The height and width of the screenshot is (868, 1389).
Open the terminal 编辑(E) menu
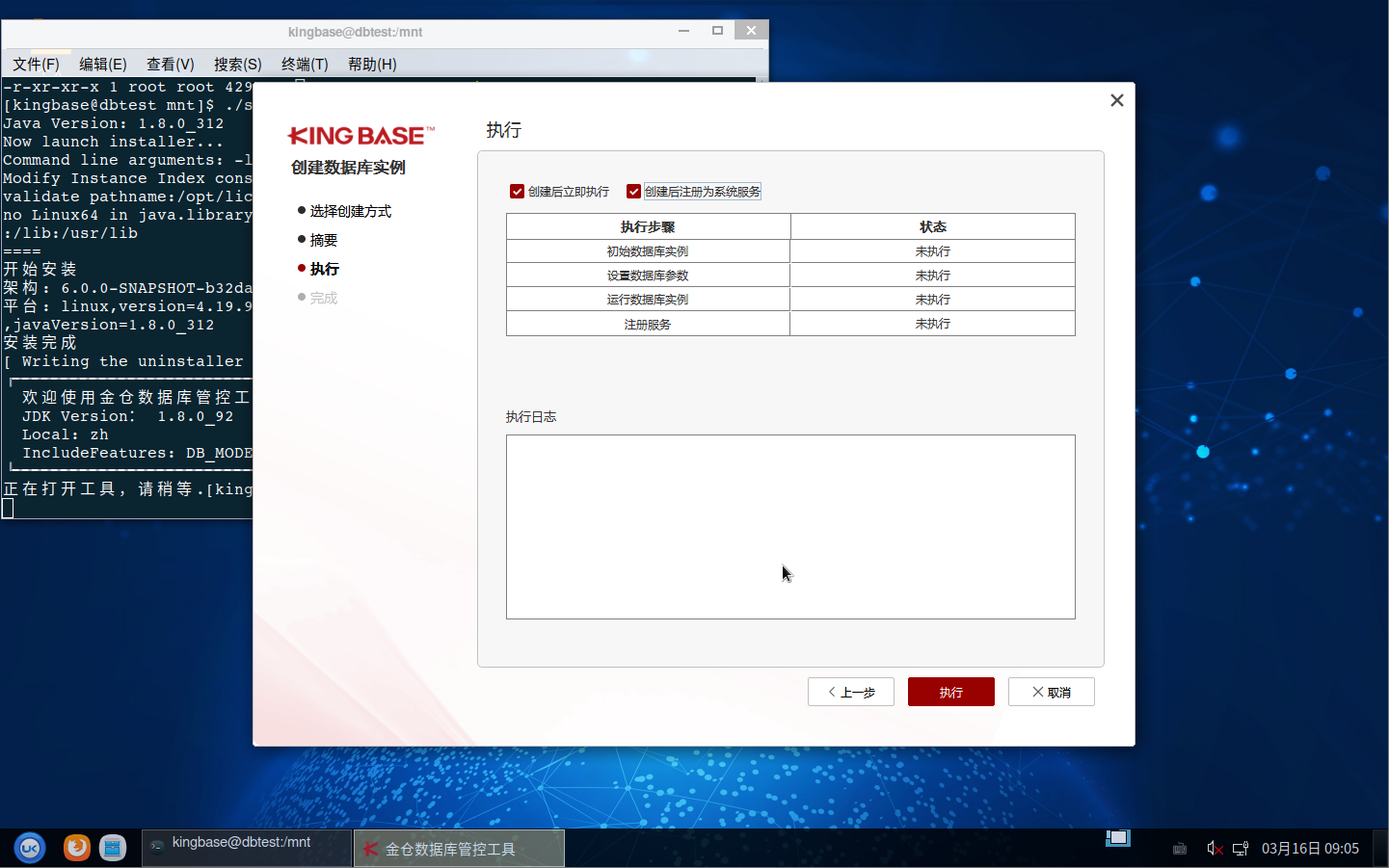(x=102, y=65)
